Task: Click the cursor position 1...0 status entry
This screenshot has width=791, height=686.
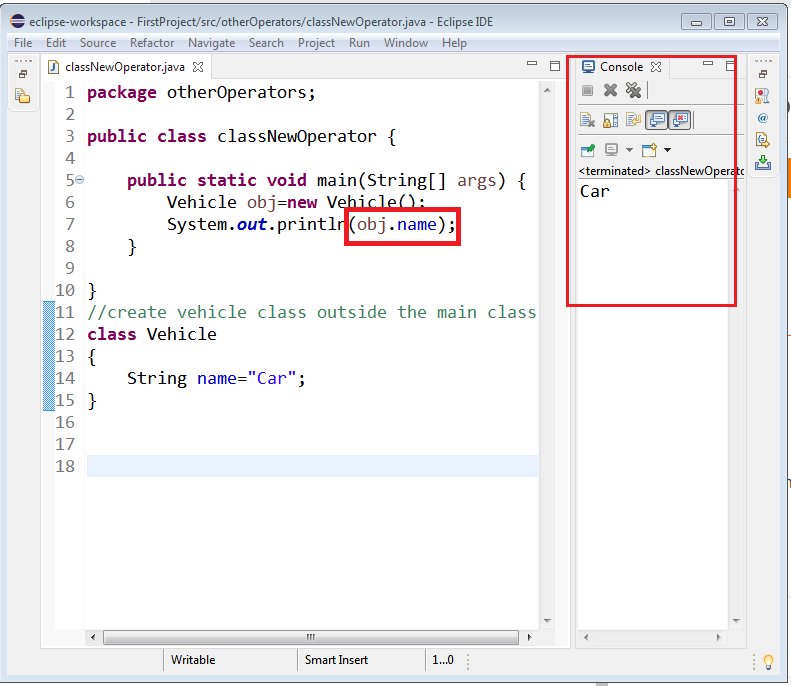Action: coord(443,660)
